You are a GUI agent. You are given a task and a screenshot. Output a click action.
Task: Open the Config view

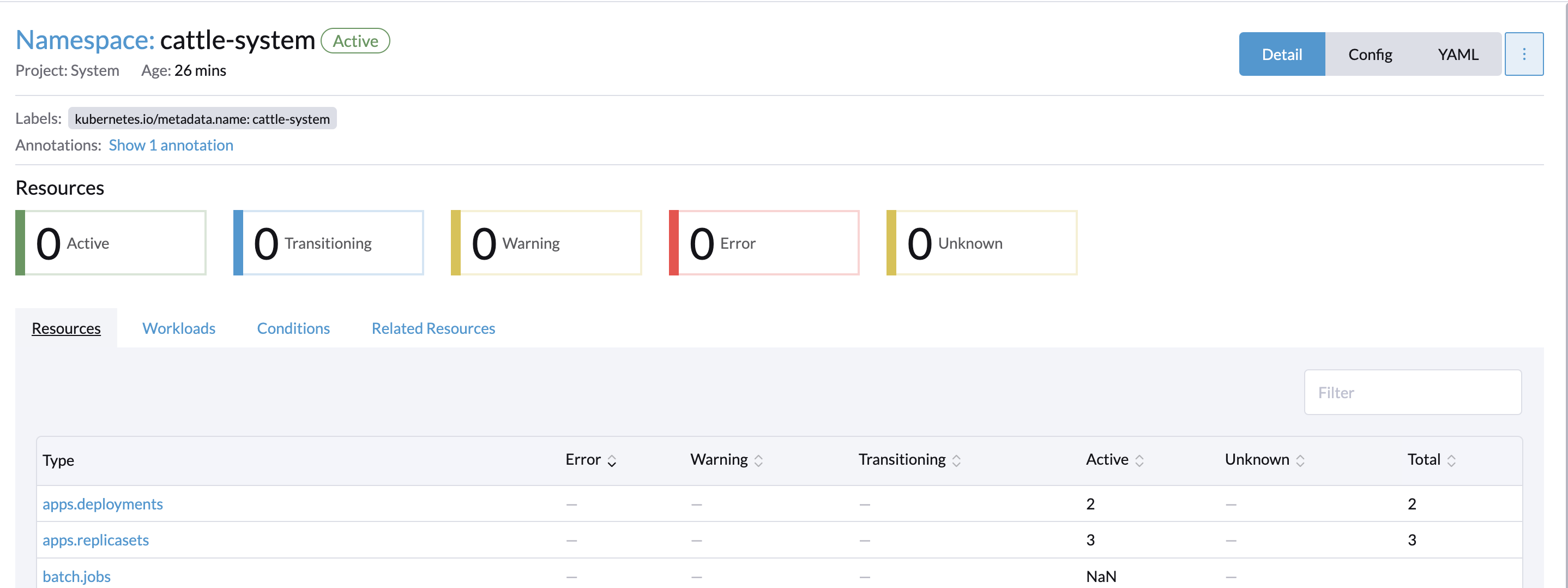1370,53
